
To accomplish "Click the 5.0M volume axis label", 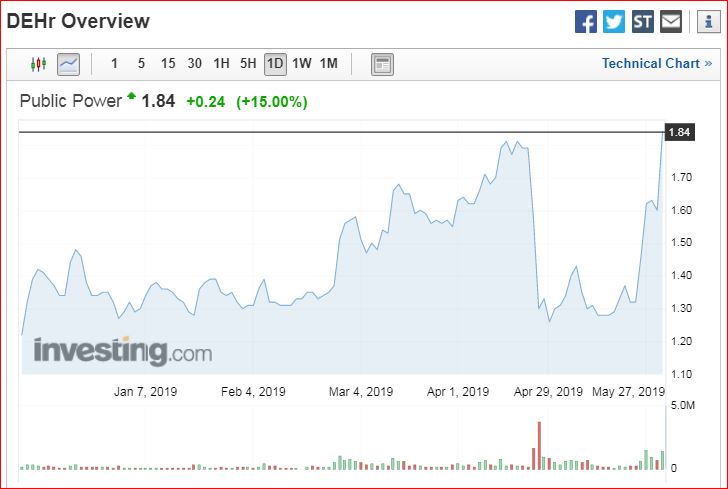I will (x=682, y=405).
